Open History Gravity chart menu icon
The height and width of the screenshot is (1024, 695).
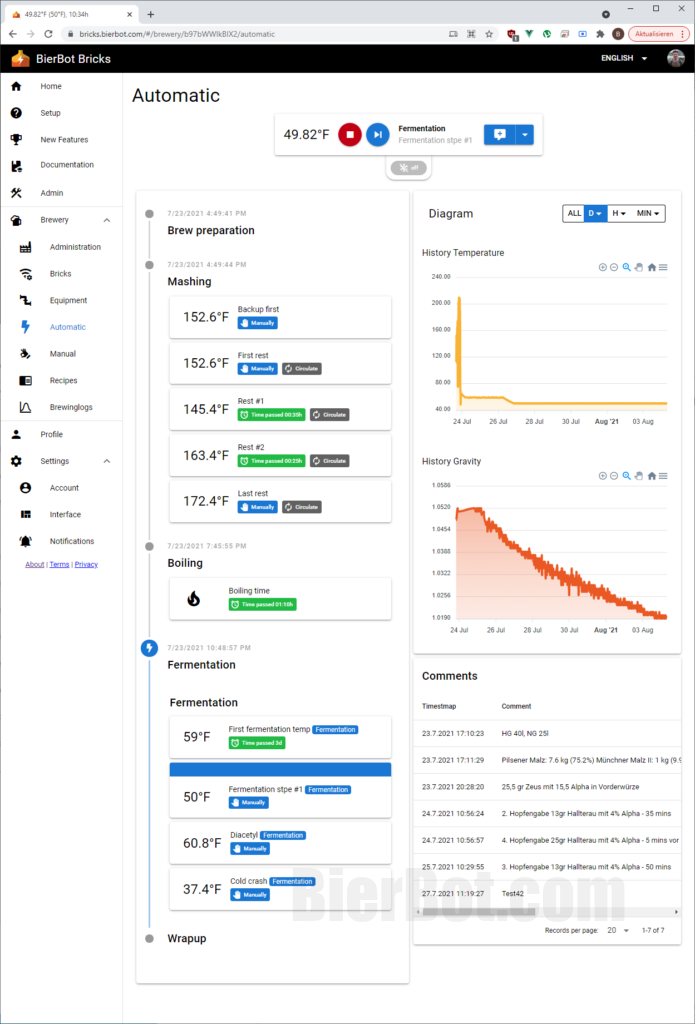pyautogui.click(x=663, y=476)
